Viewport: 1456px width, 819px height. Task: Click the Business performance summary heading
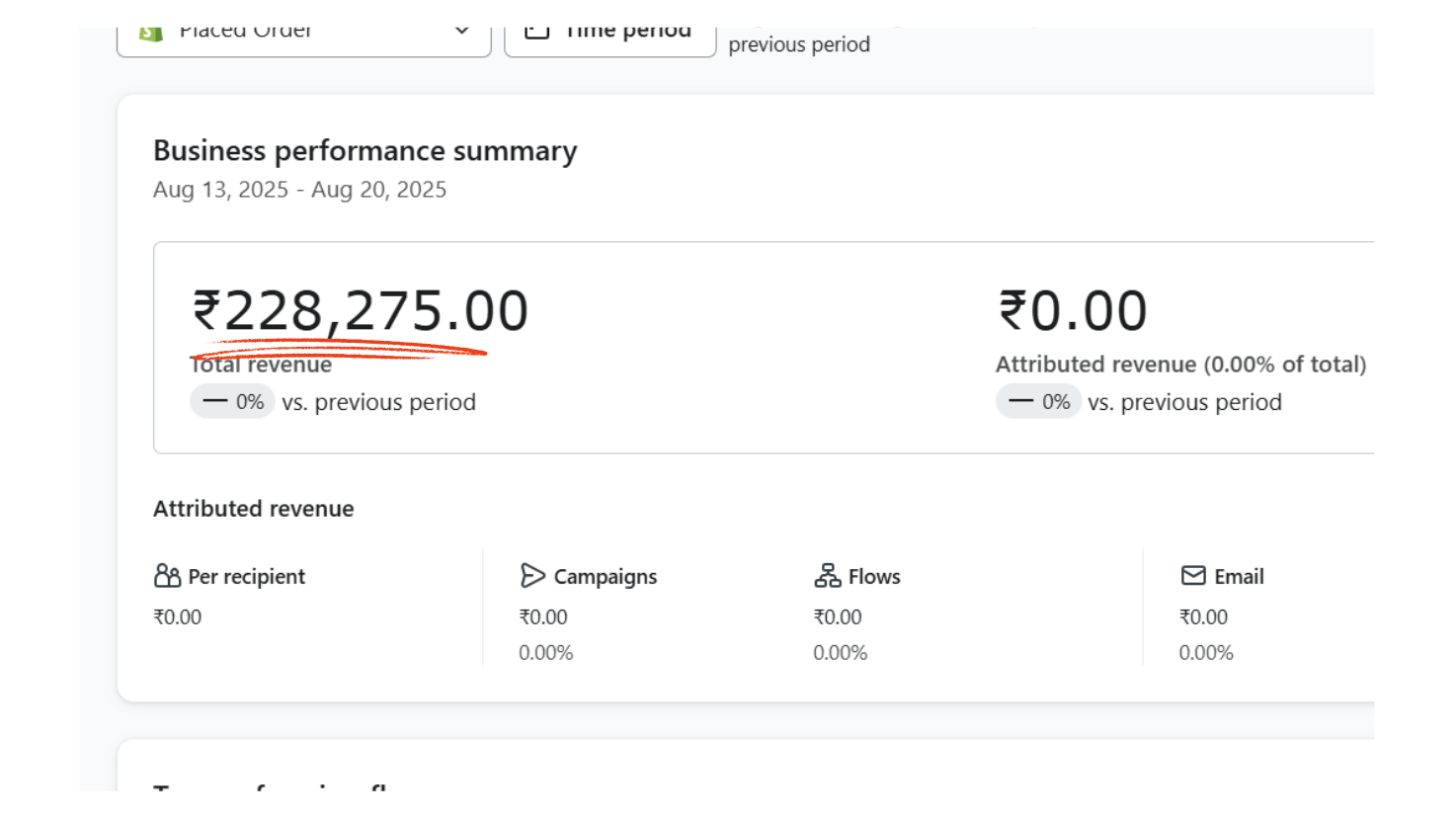point(364,151)
